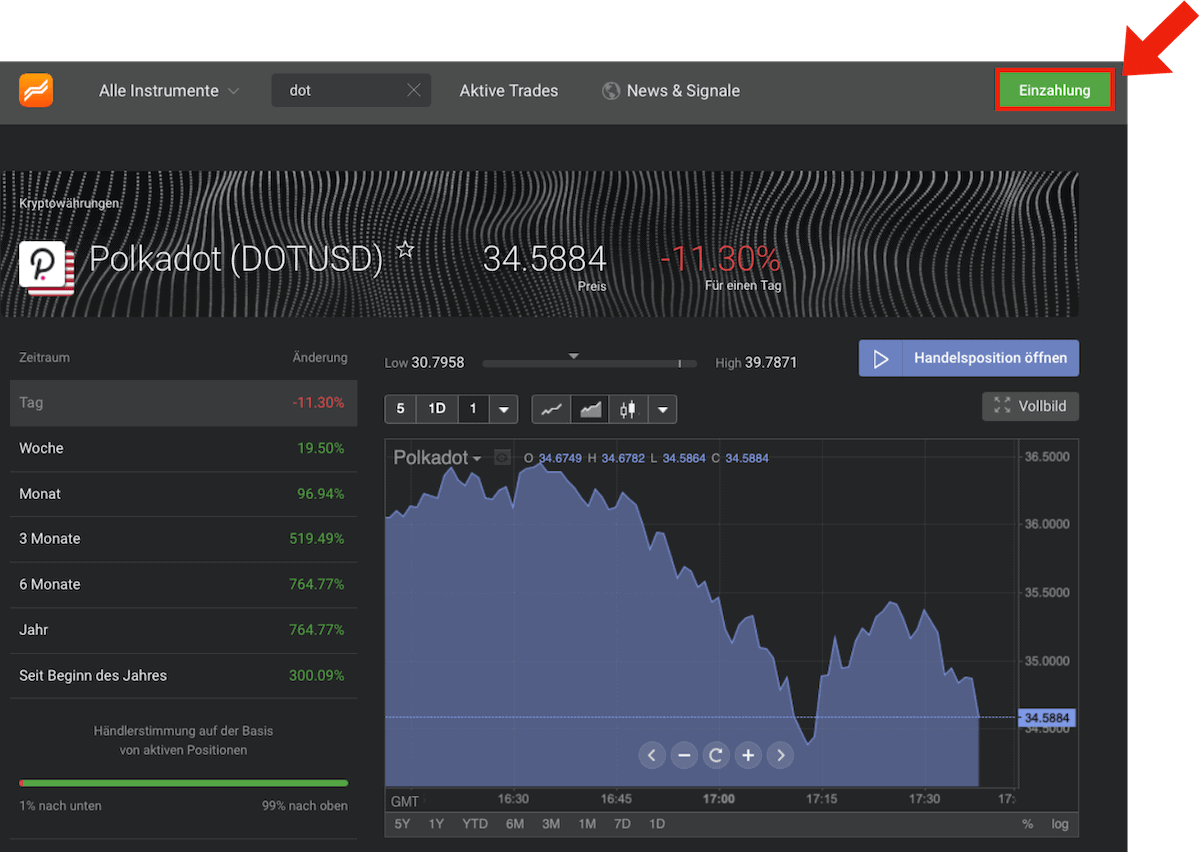
Task: Favorite Polkadot via the star icon
Action: [x=405, y=250]
